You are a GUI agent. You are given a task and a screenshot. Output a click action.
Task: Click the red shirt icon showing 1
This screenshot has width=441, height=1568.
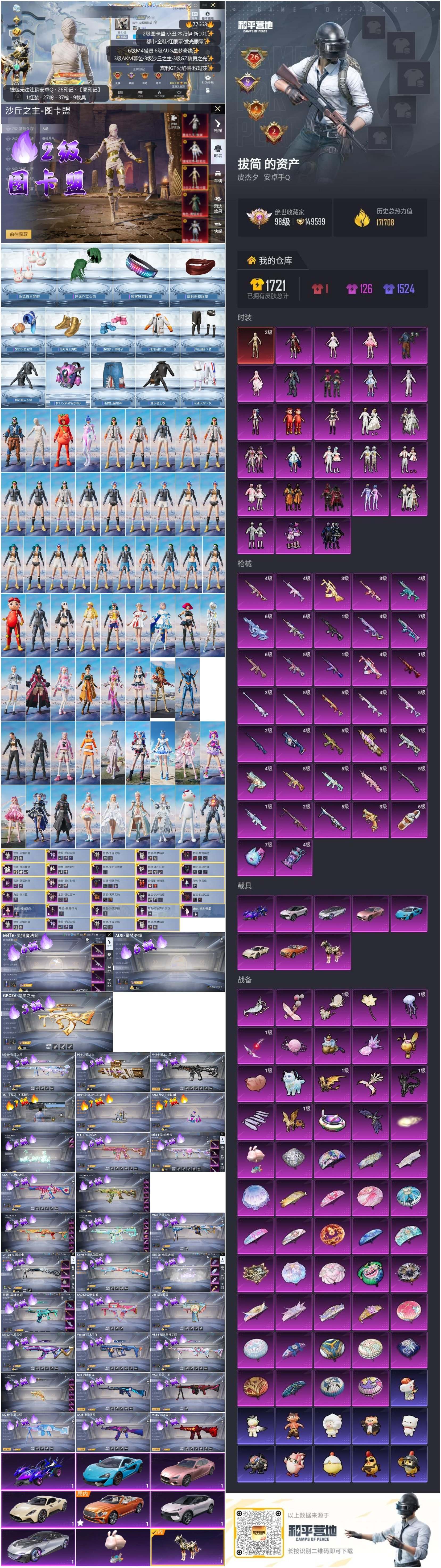click(317, 289)
